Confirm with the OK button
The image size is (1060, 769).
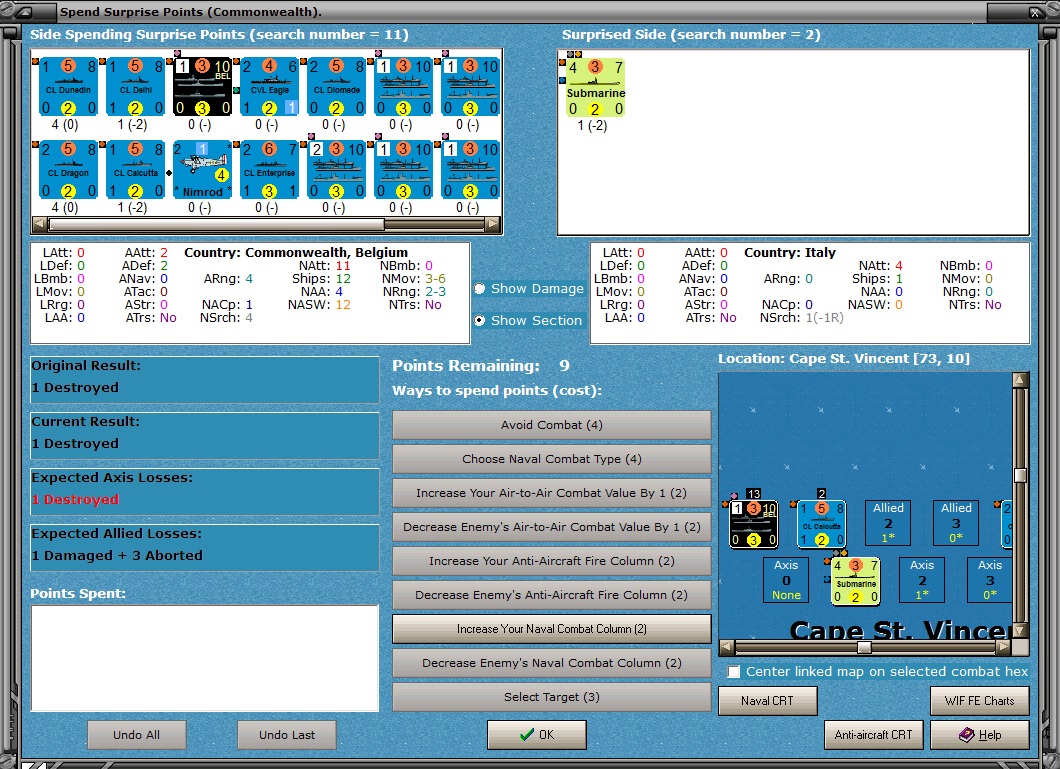pyautogui.click(x=537, y=735)
